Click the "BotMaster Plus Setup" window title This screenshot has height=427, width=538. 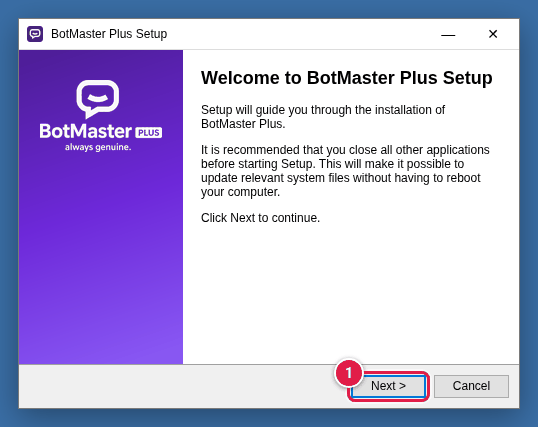[109, 34]
